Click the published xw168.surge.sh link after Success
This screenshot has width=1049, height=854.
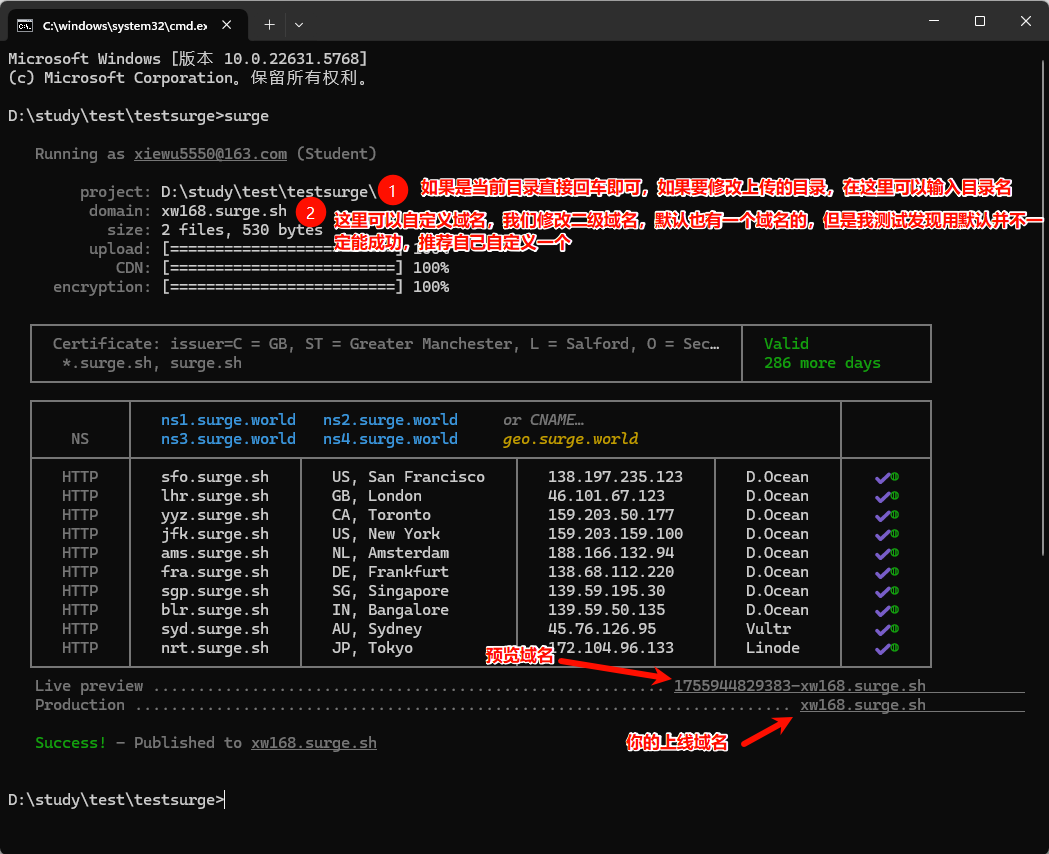coord(314,743)
